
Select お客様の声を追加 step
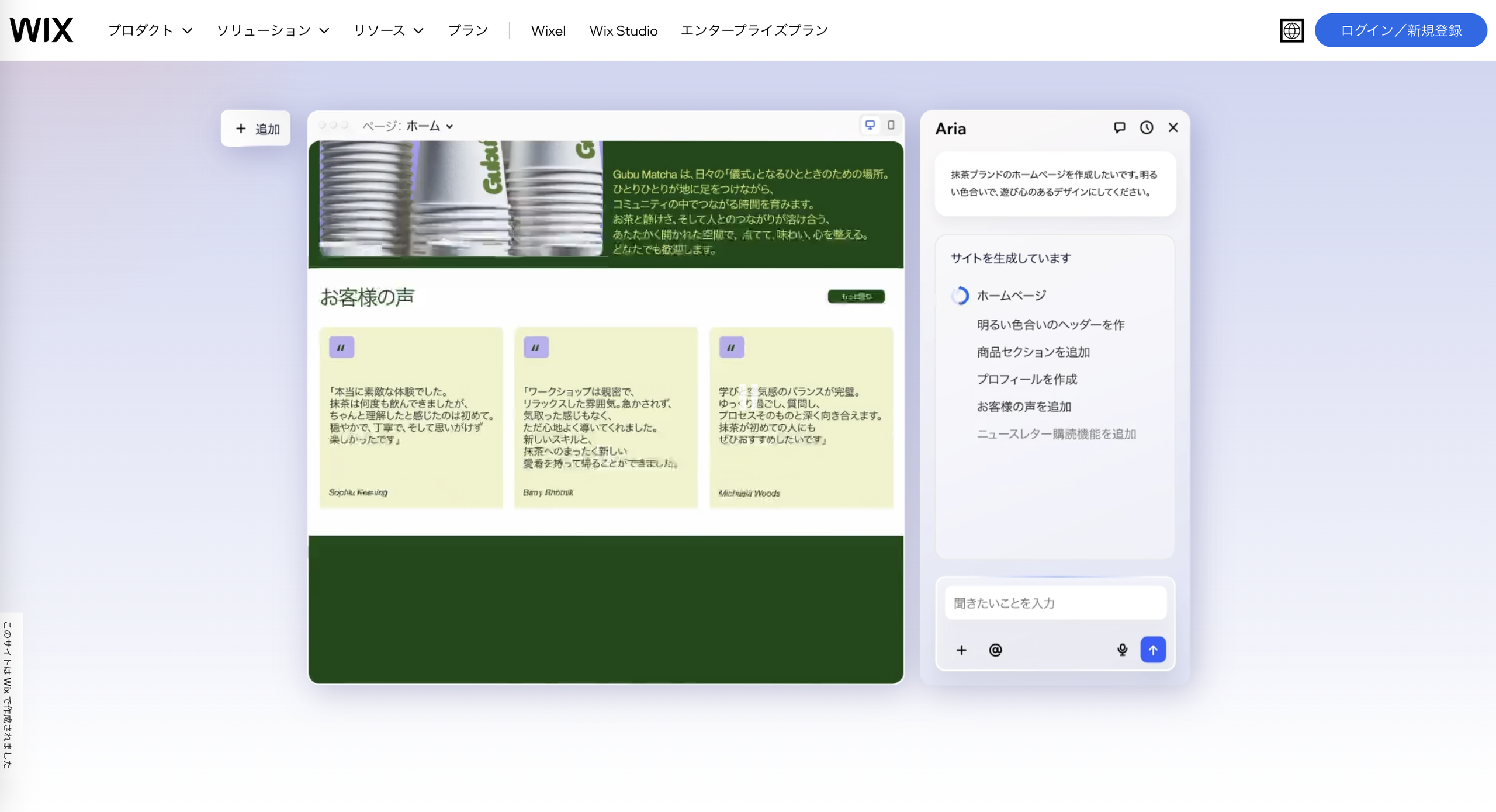pyautogui.click(x=1024, y=407)
